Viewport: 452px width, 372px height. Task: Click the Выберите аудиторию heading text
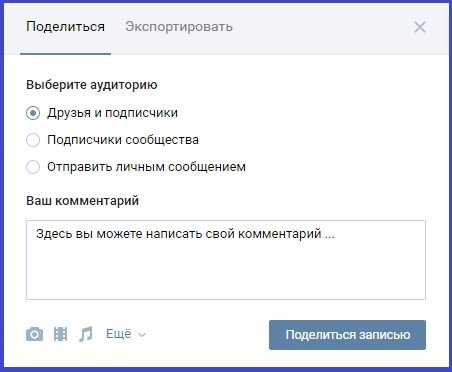click(x=92, y=85)
